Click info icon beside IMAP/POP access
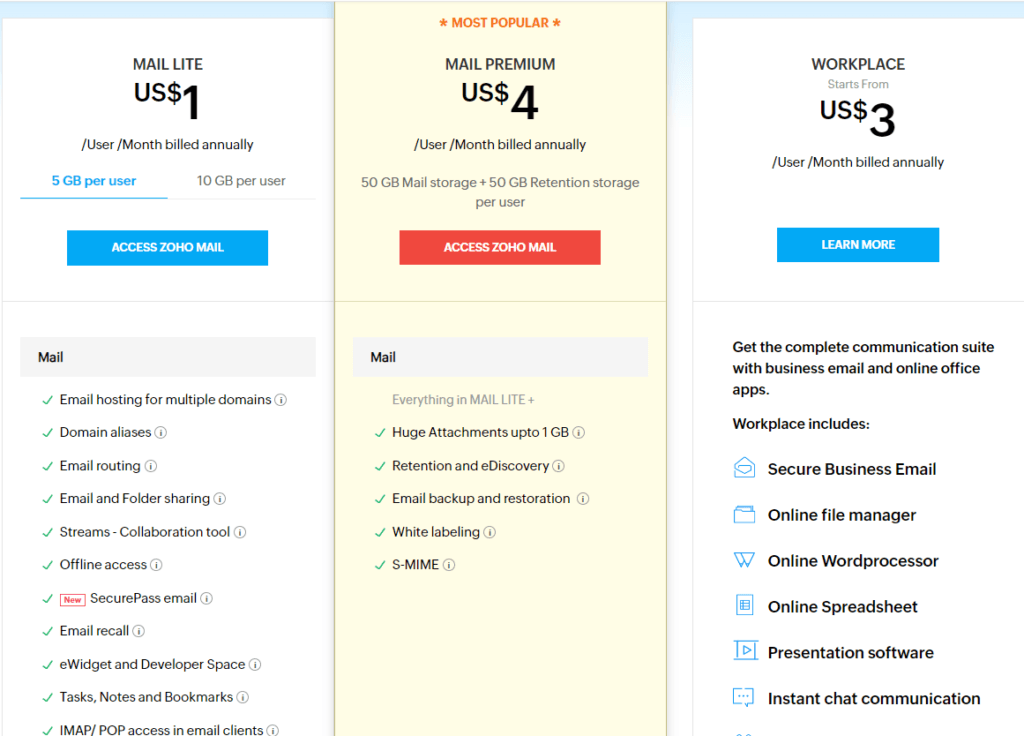This screenshot has height=736, width=1024. (273, 730)
